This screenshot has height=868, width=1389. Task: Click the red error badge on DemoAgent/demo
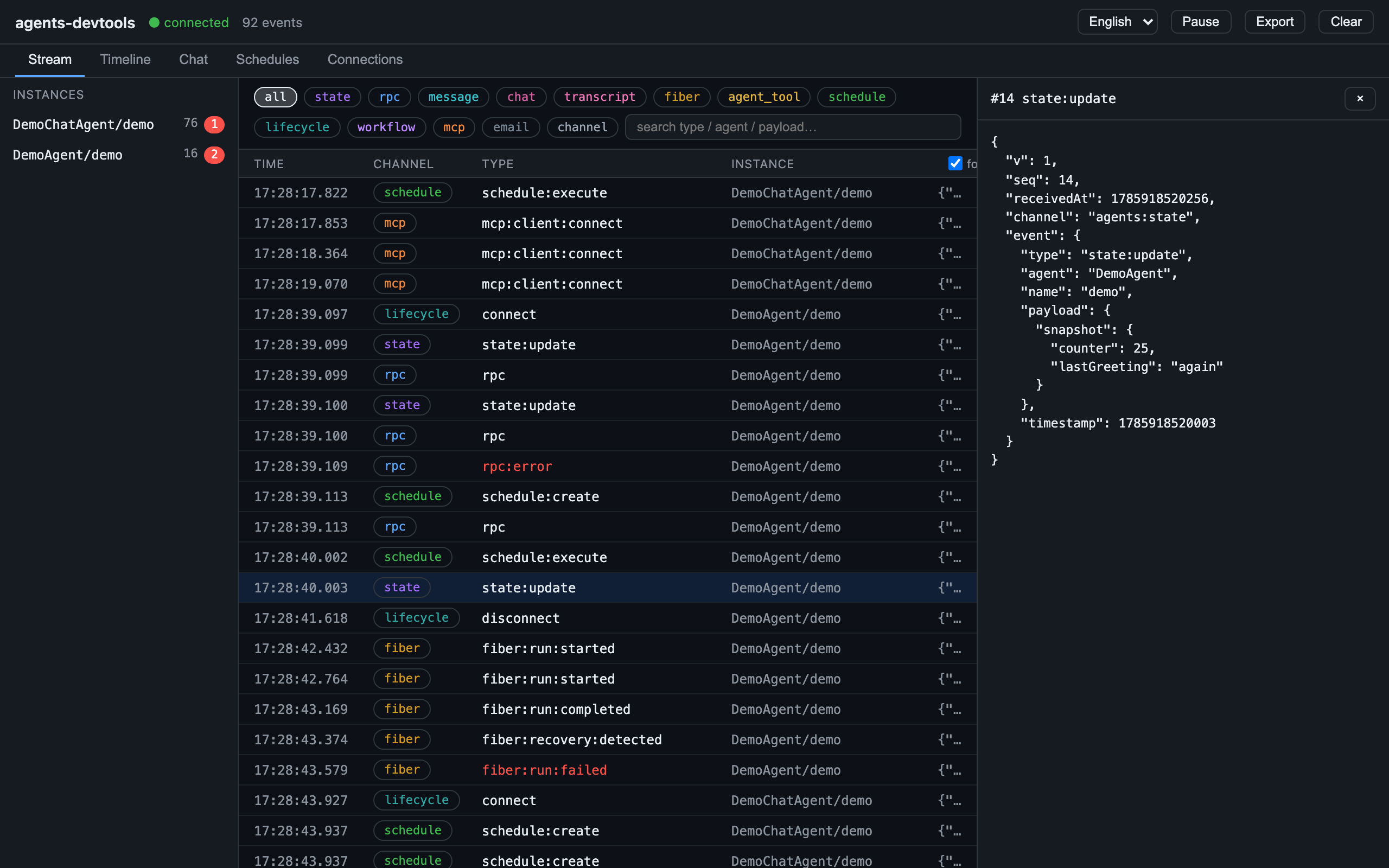(214, 155)
